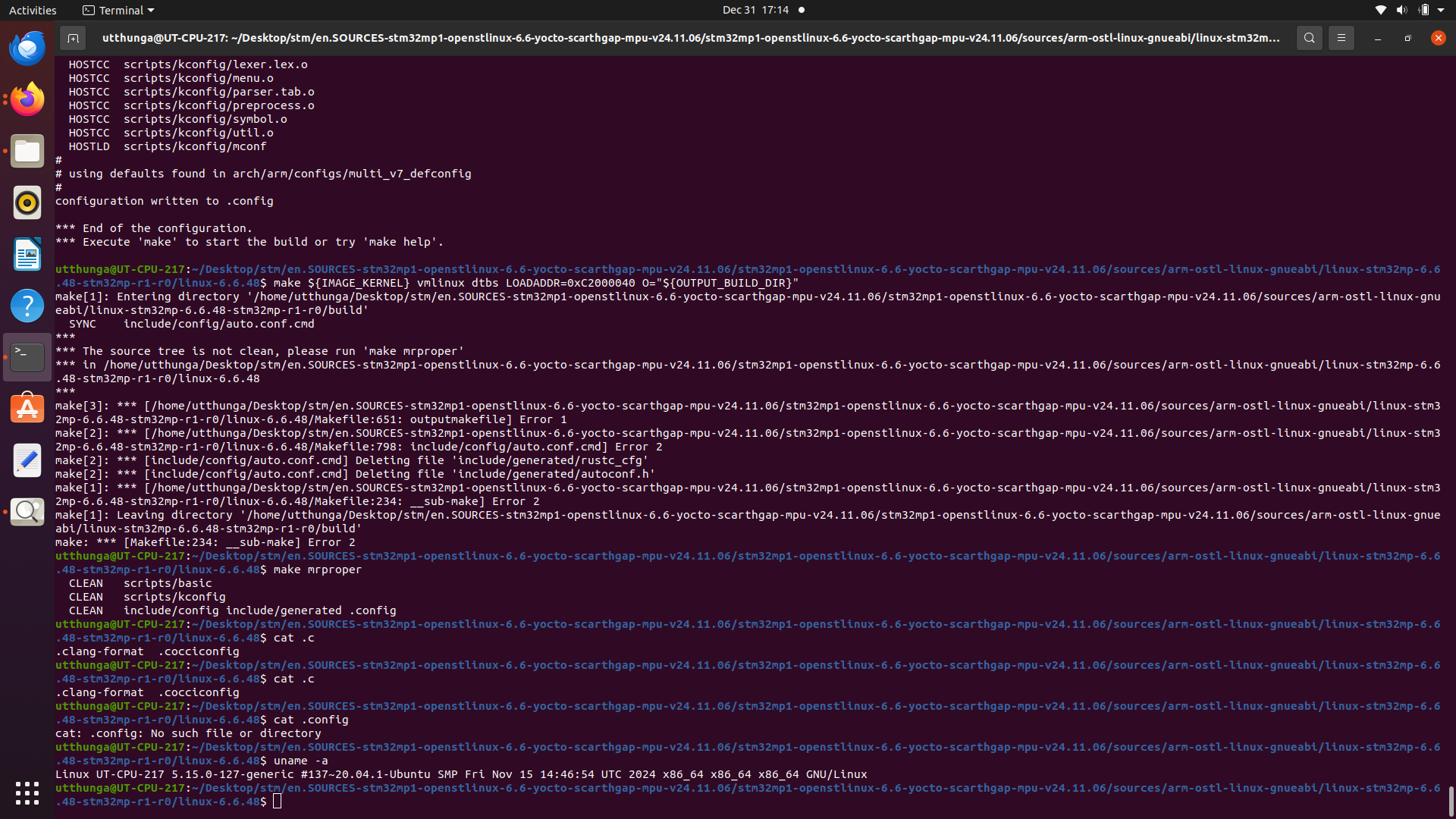Open the Document Scanner dock icon
This screenshot has height=819, width=1456.
click(x=27, y=512)
